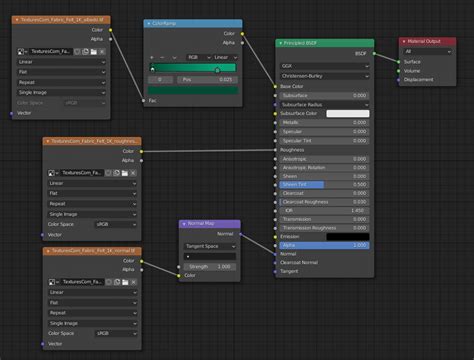Click the Transmission slider in Principled BSDF
Viewport: 474px width, 360px height.
point(324,219)
